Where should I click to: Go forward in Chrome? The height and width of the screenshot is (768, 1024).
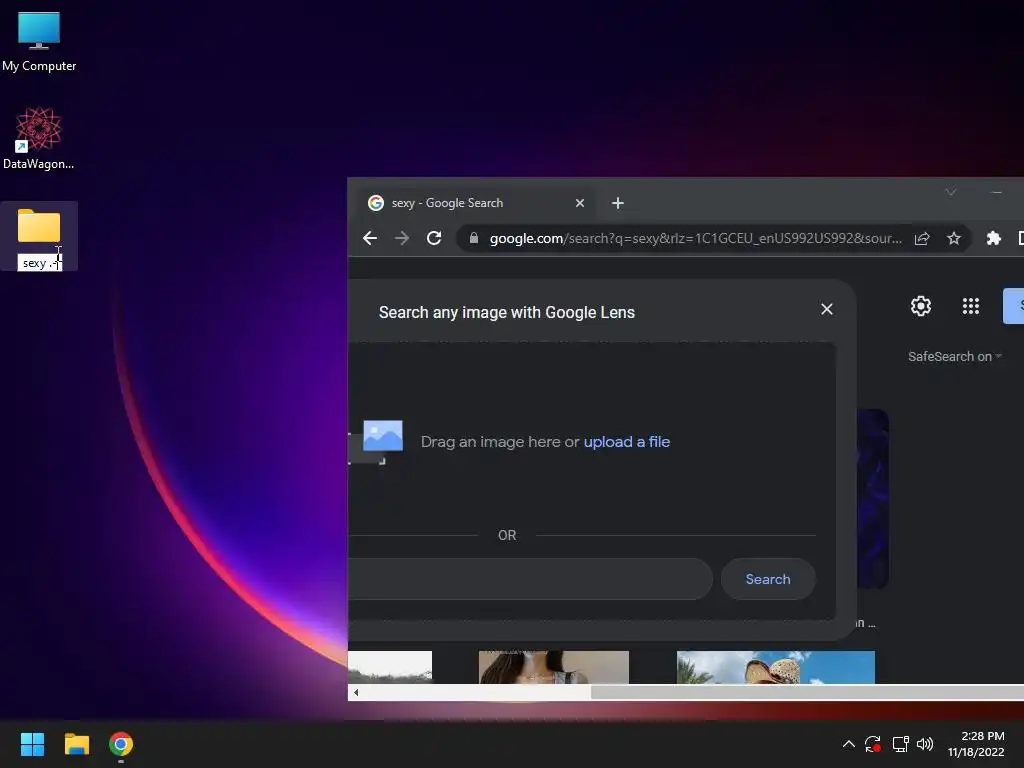[x=402, y=238]
